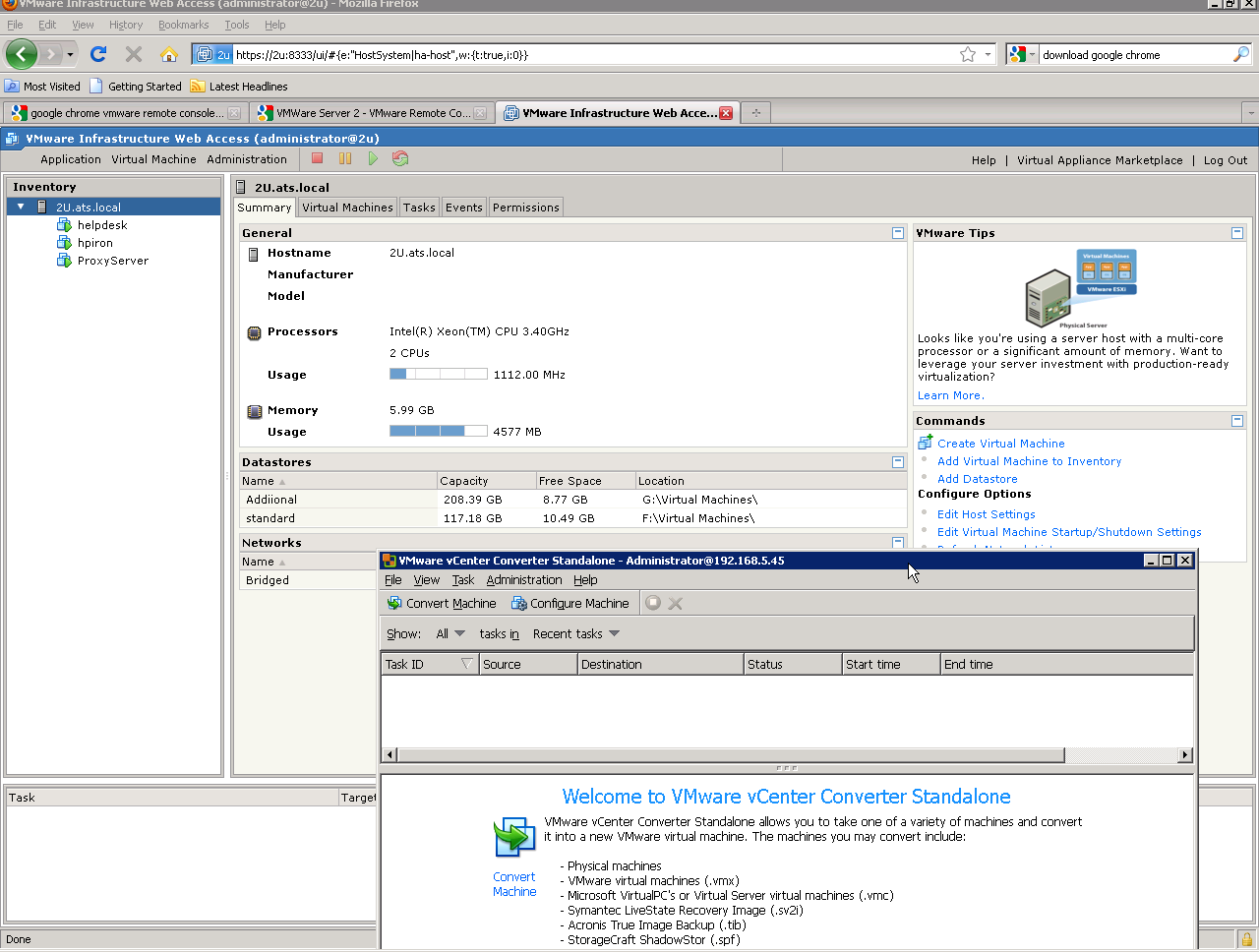The height and width of the screenshot is (952, 1259).
Task: Open the Converter View menu
Action: 427,580
